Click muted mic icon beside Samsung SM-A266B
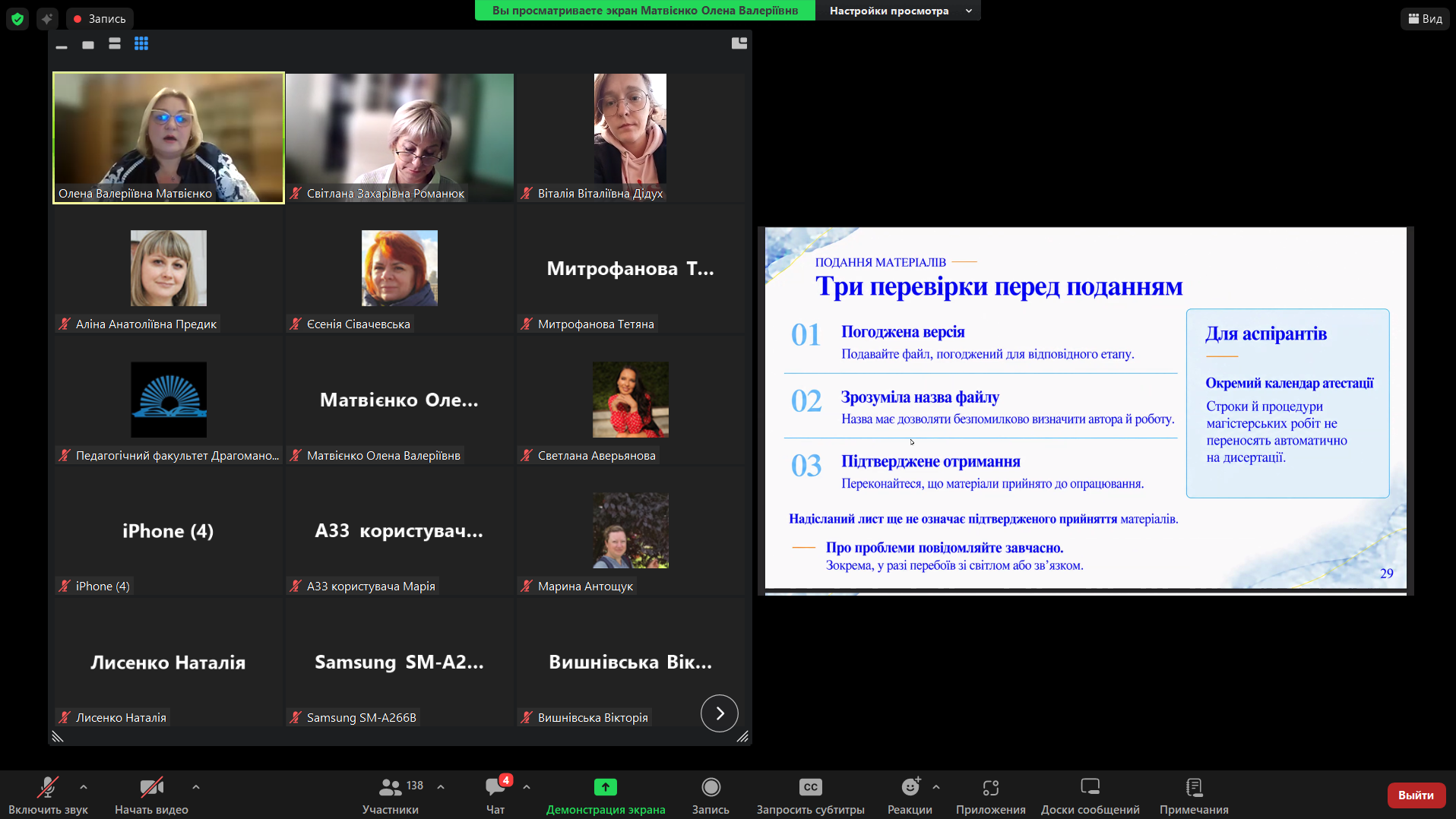The width and height of the screenshot is (1456, 819). pos(296,718)
